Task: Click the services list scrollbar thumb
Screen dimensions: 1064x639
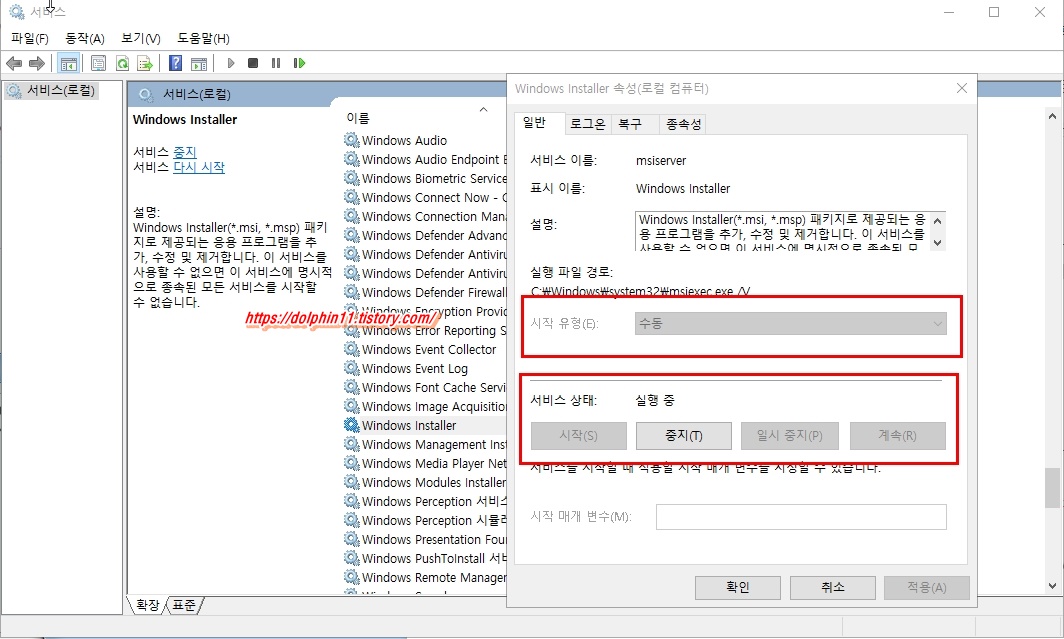Action: pyautogui.click(x=1052, y=488)
